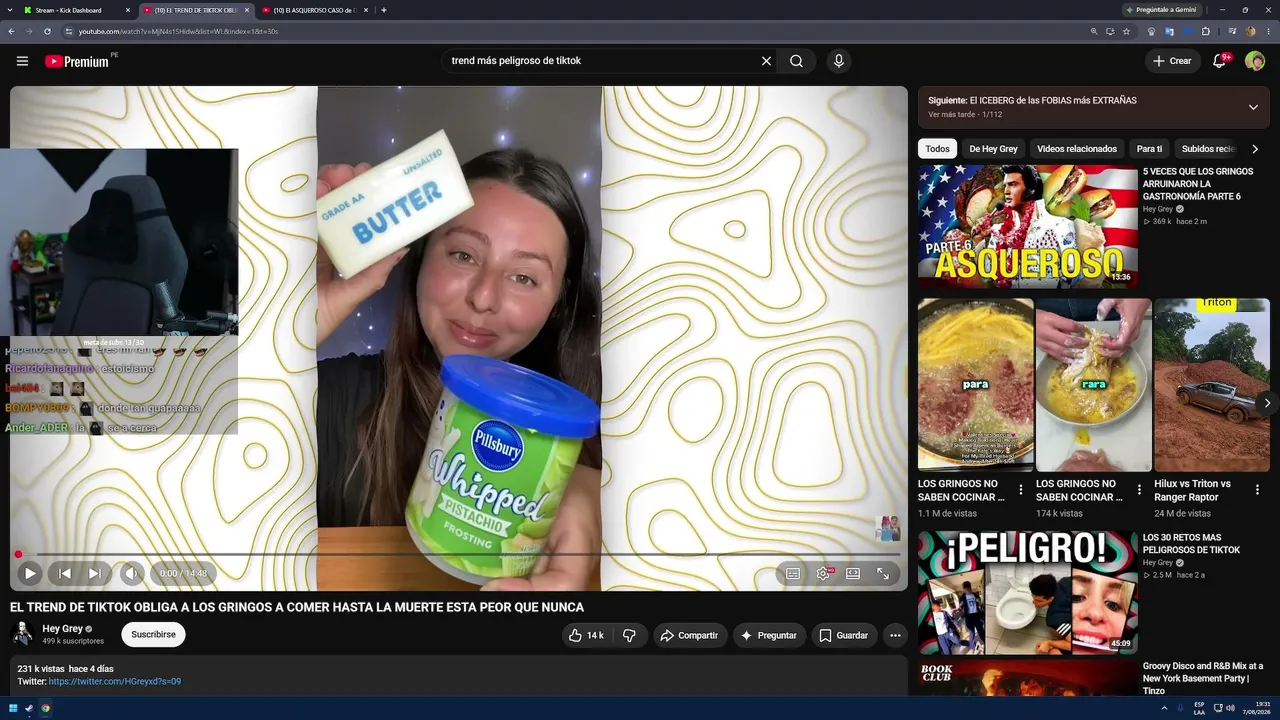Open "5 VECES QUE LOS GRINGOS" video title
1280x720 pixels.
pyautogui.click(x=1198, y=184)
